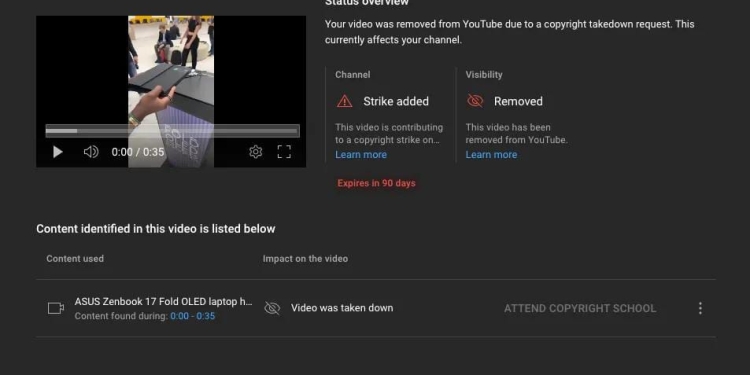This screenshot has height=375, width=750.
Task: Click the Removed status label
Action: (518, 101)
